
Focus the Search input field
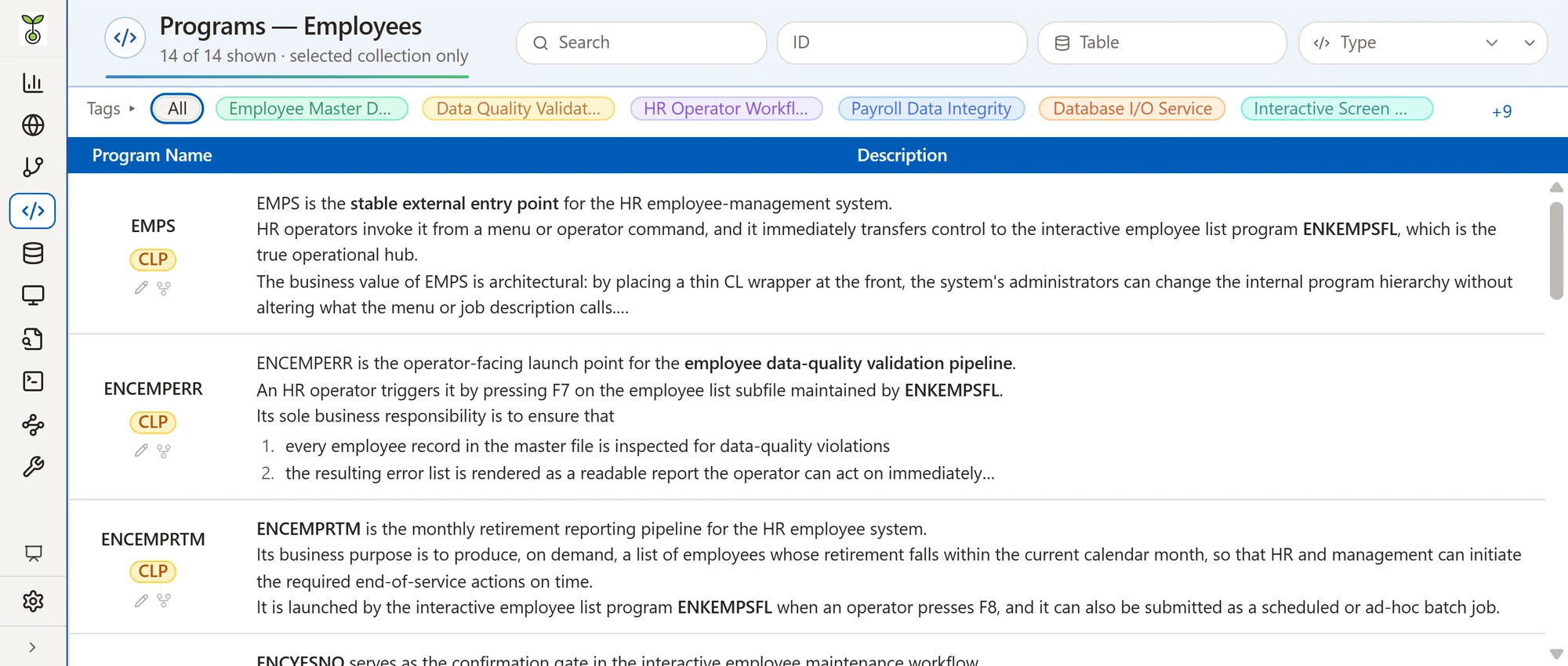641,42
